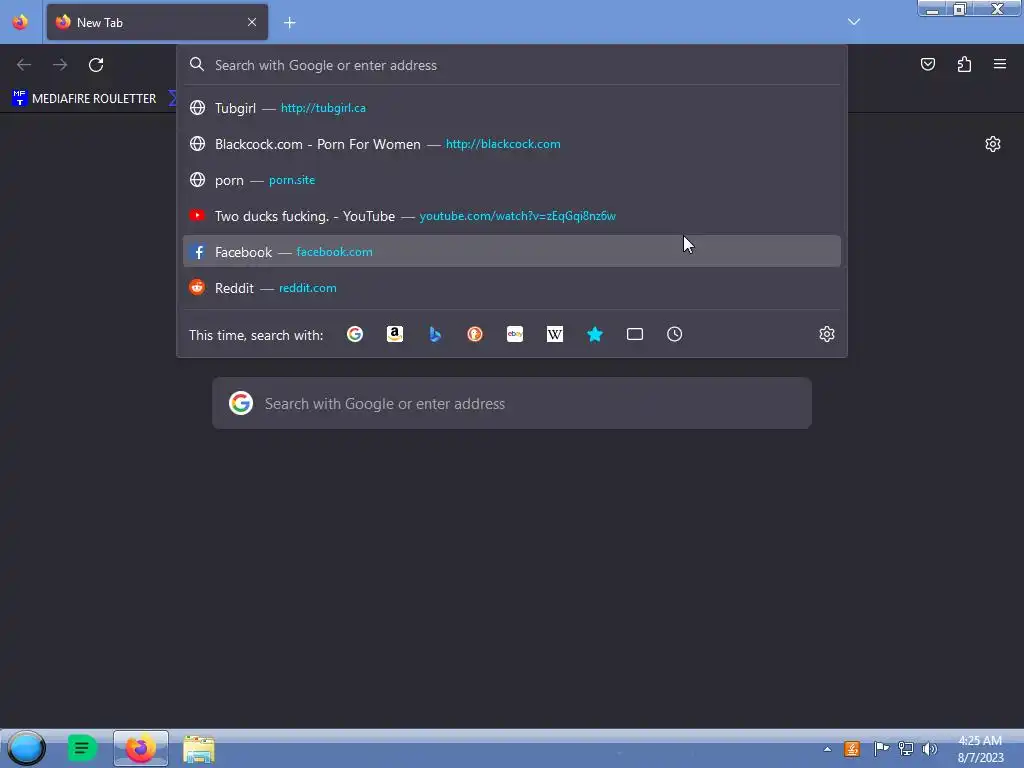Open the Windows Start orb
The height and width of the screenshot is (768, 1024).
[26, 748]
